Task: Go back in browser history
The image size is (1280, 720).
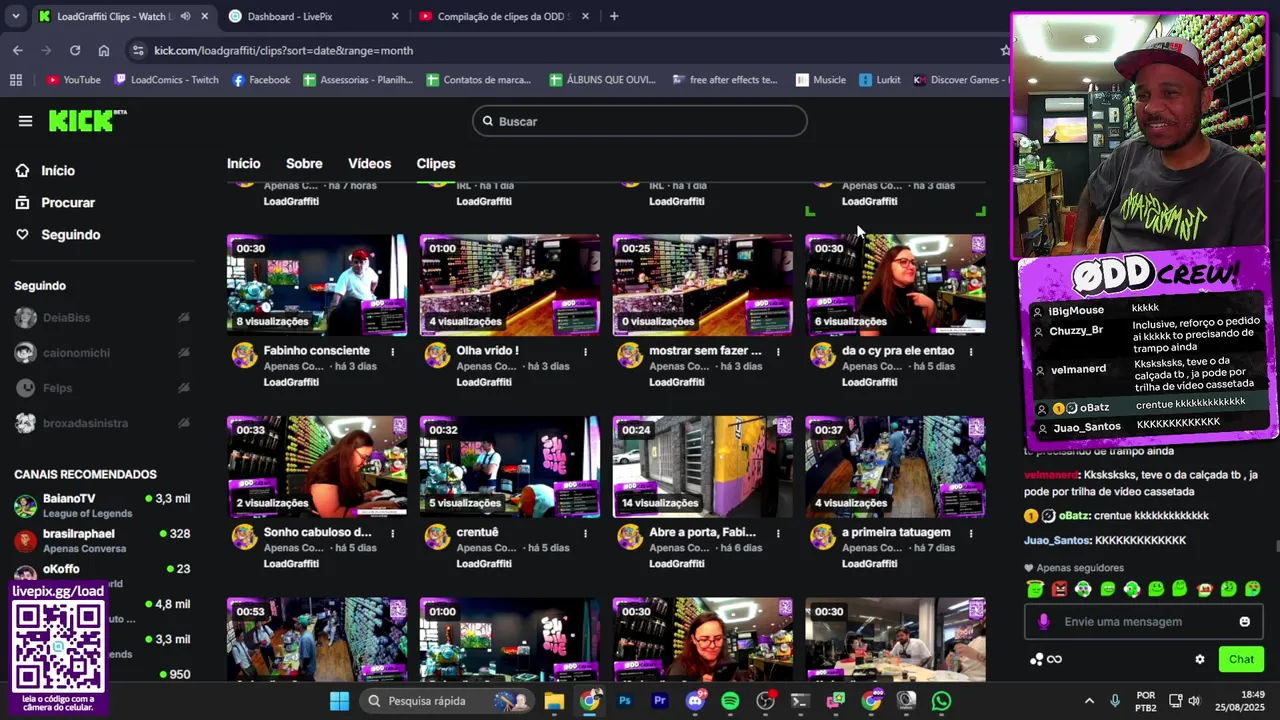Action: coord(18,50)
